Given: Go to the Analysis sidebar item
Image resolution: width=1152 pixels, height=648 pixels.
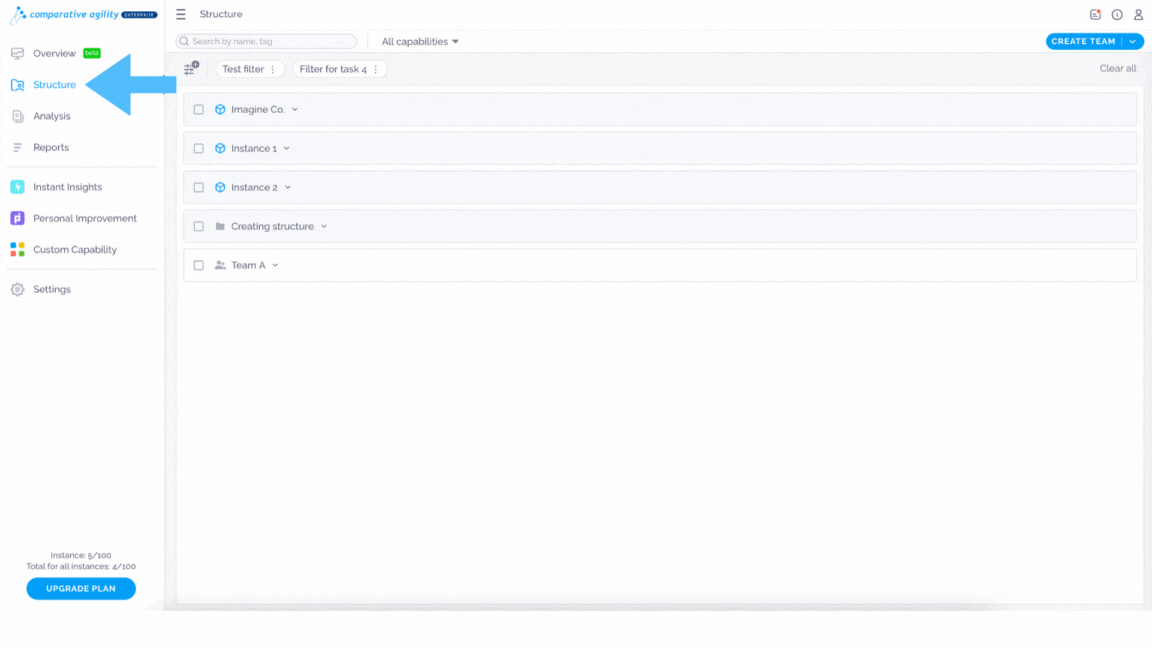Looking at the screenshot, I should [x=51, y=116].
